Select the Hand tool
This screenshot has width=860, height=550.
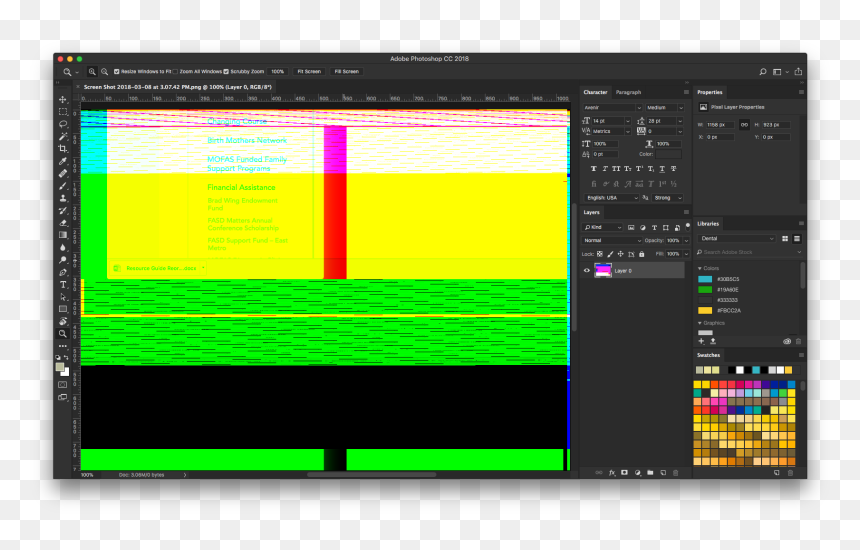63,321
